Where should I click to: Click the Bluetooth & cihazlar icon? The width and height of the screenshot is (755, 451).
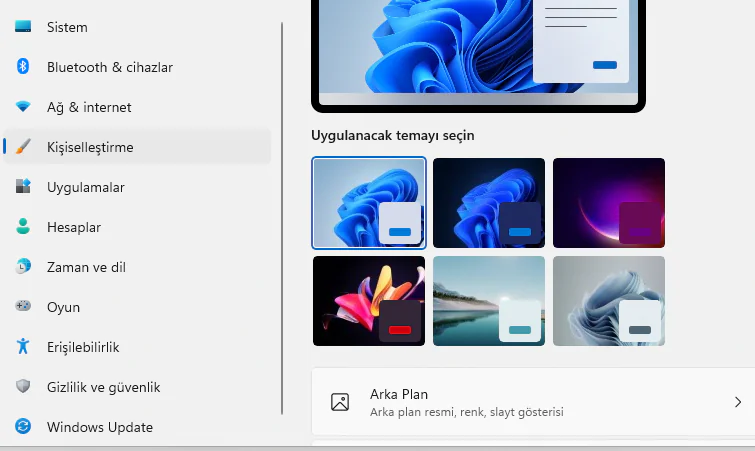23,67
